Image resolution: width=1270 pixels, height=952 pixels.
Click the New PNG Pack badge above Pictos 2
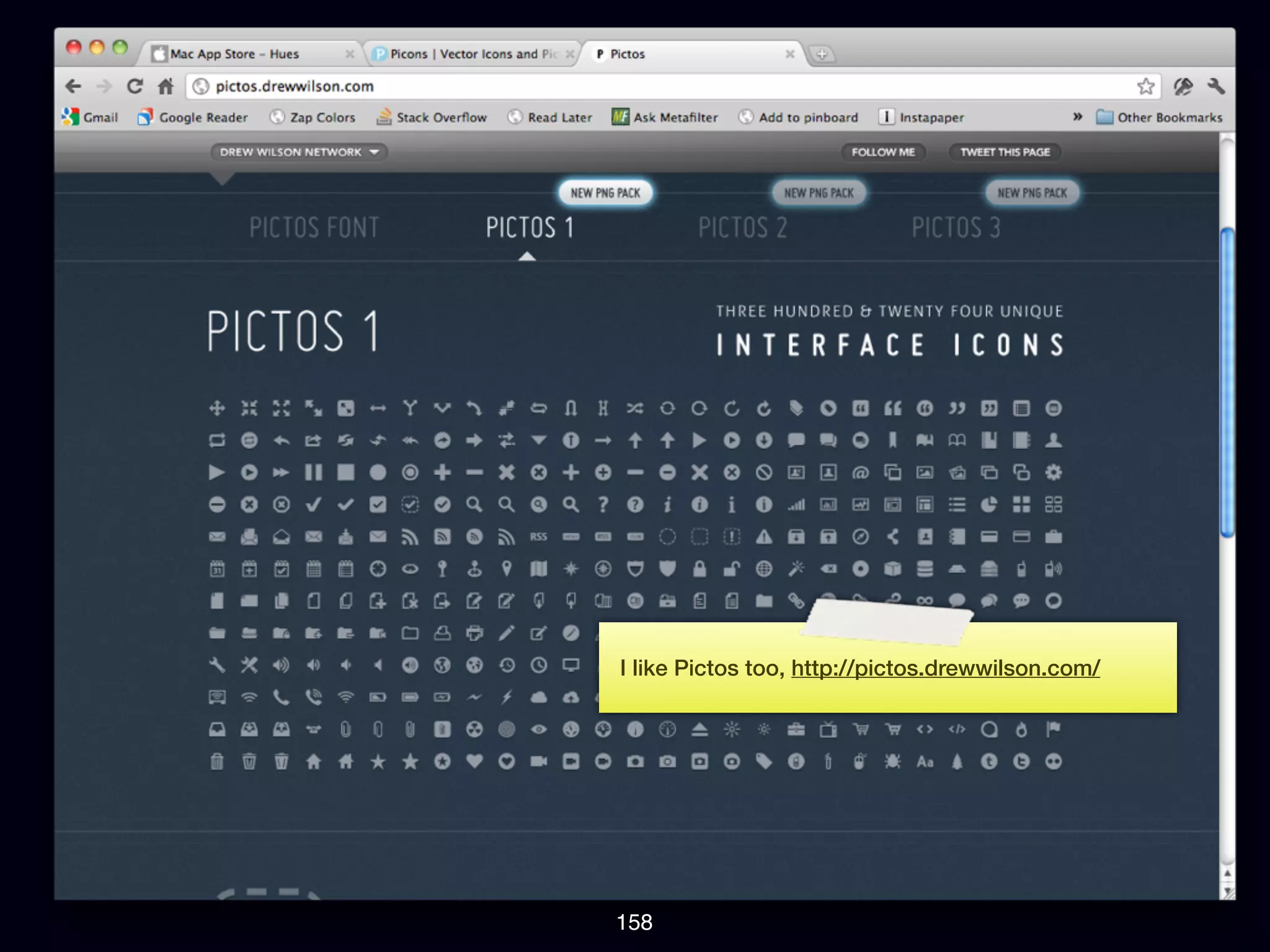pyautogui.click(x=819, y=193)
